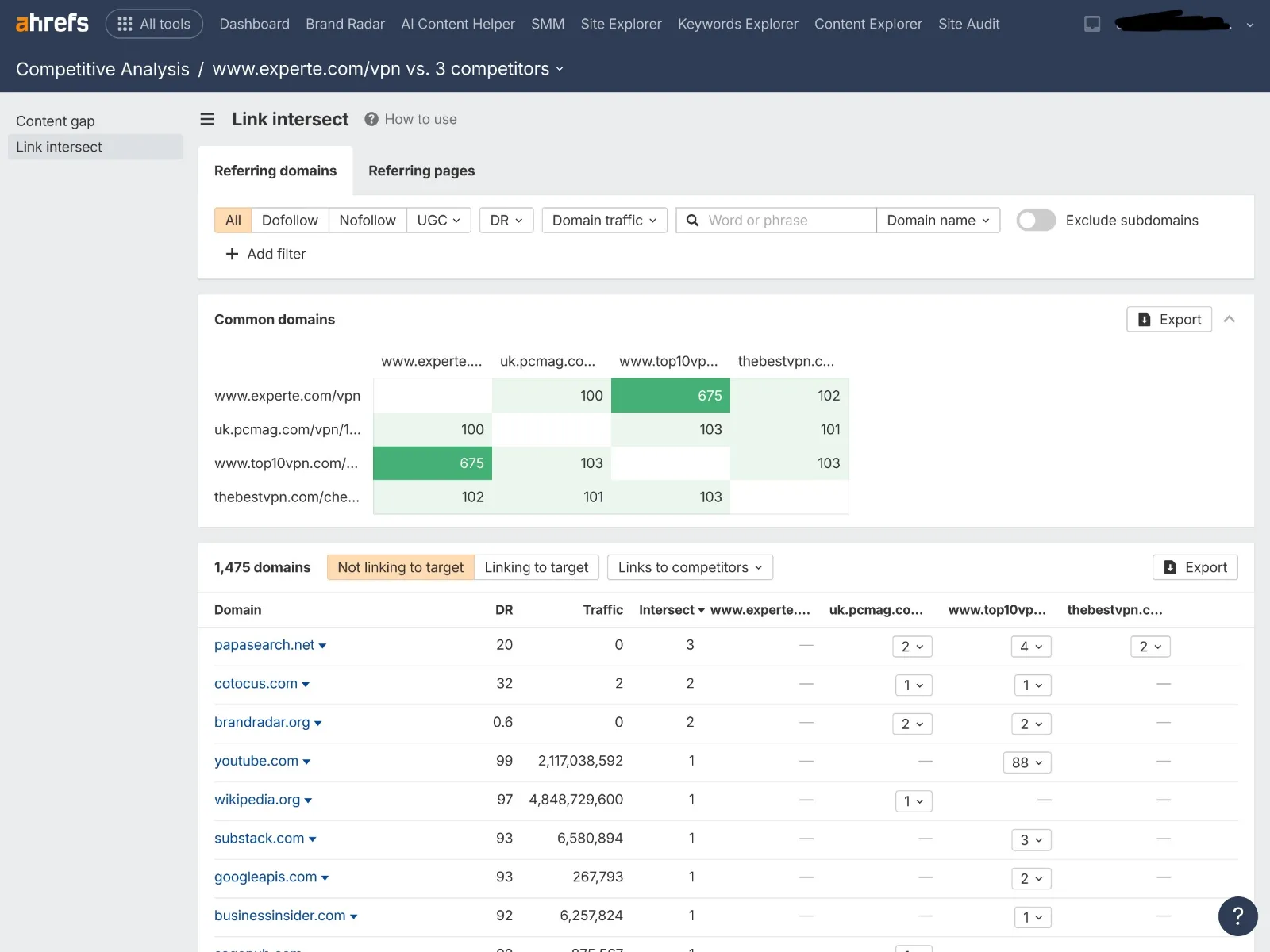Viewport: 1270px width, 952px height.
Task: Expand substack.com domain dropdown arrow
Action: pyautogui.click(x=312, y=839)
